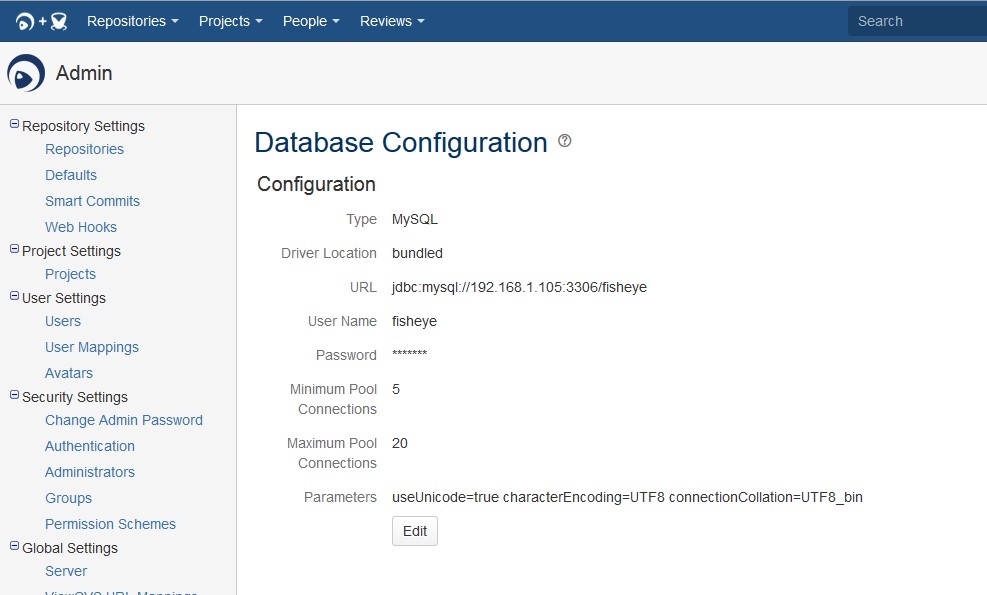This screenshot has height=595, width=987.
Task: Click the Driver Location value 'bundled'
Action: pos(417,253)
